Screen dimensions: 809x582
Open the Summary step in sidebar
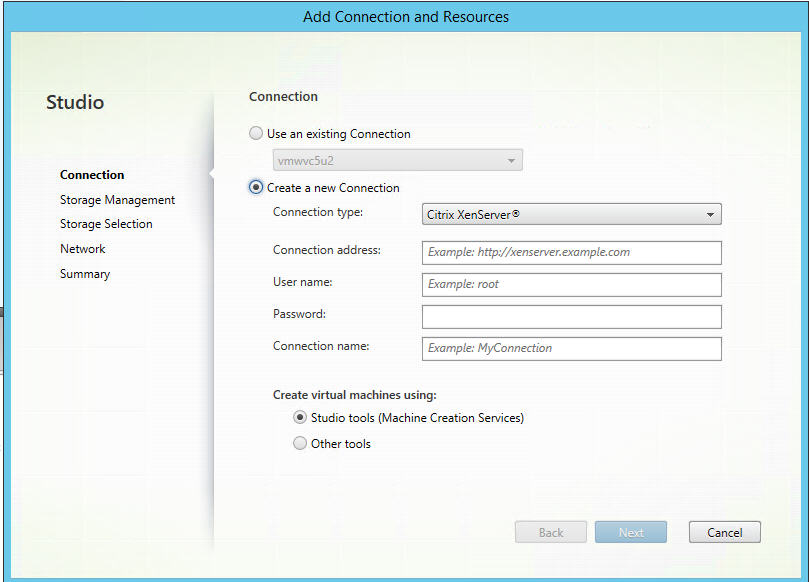point(85,274)
